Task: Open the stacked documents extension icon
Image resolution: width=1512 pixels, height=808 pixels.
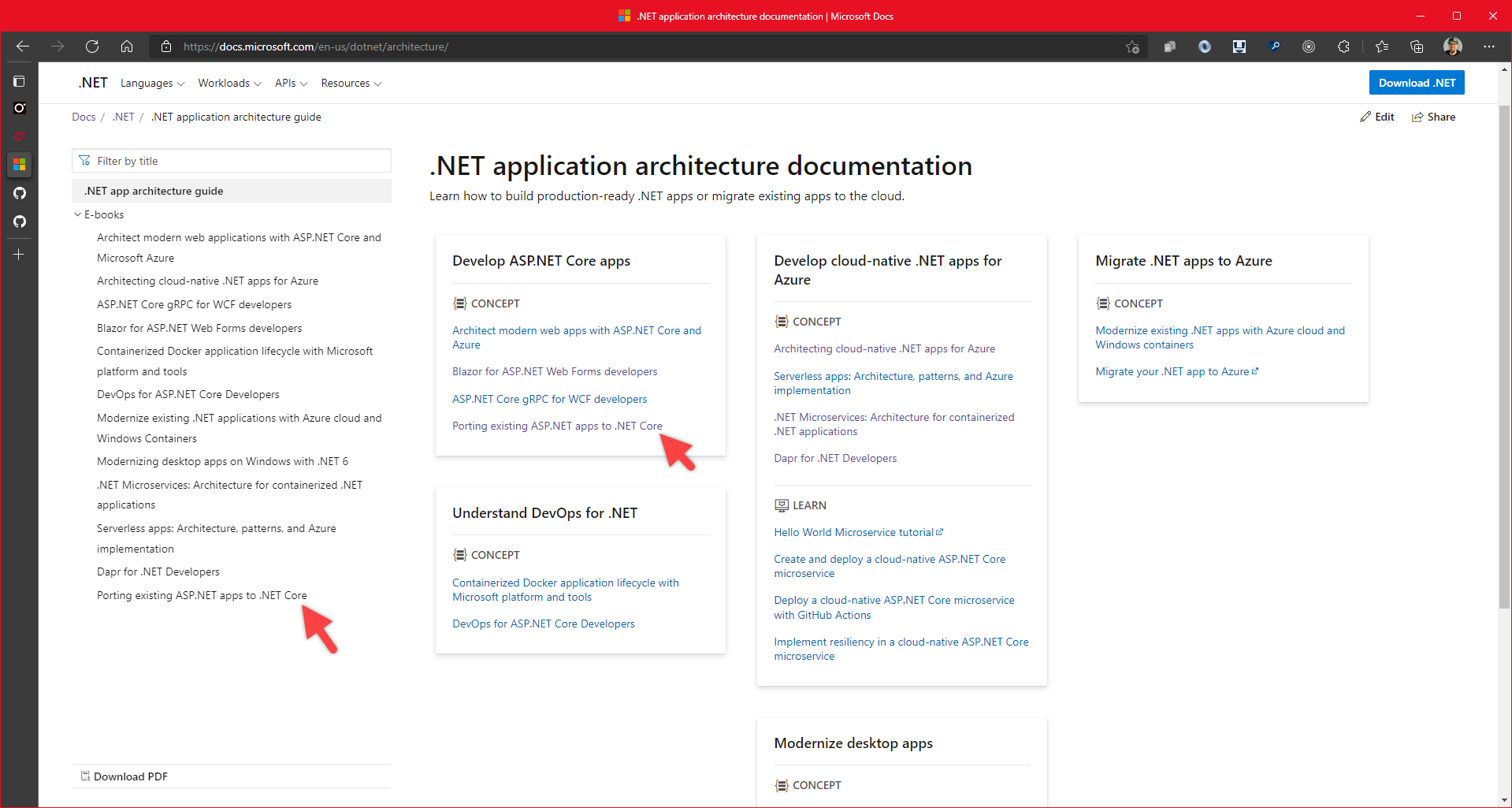Action: 1170,47
